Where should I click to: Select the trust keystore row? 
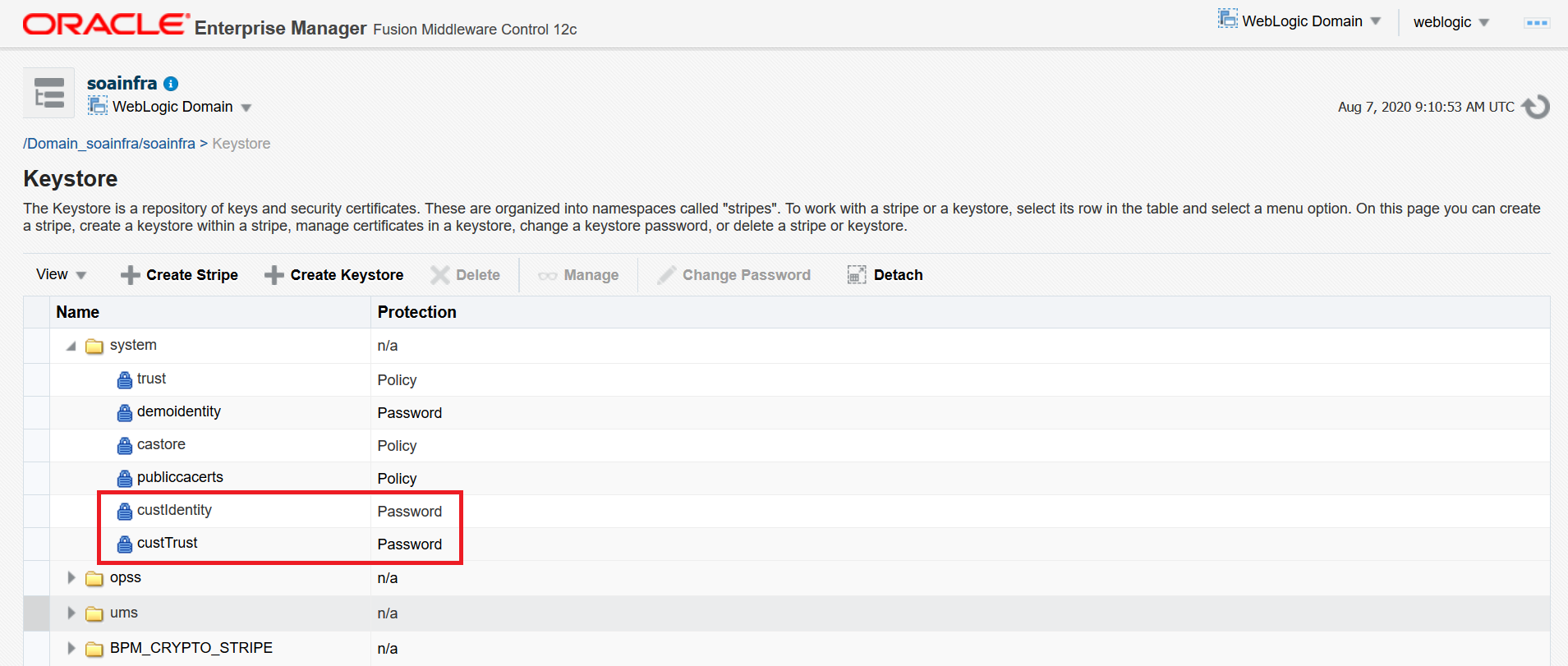click(x=787, y=379)
